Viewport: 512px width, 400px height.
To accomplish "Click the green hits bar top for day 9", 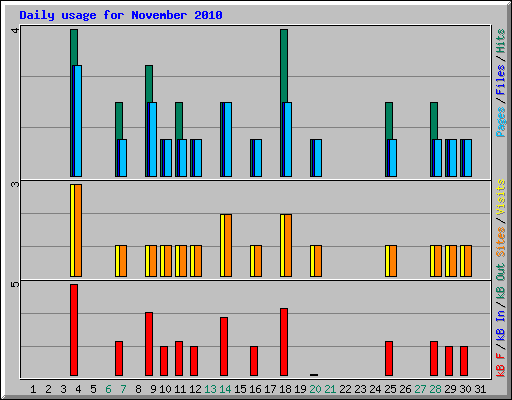I will tap(149, 84).
